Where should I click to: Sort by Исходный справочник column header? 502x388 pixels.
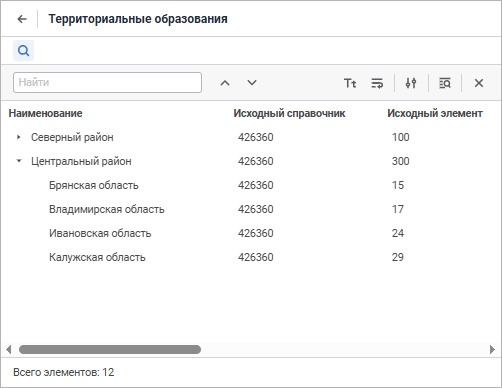click(x=289, y=113)
